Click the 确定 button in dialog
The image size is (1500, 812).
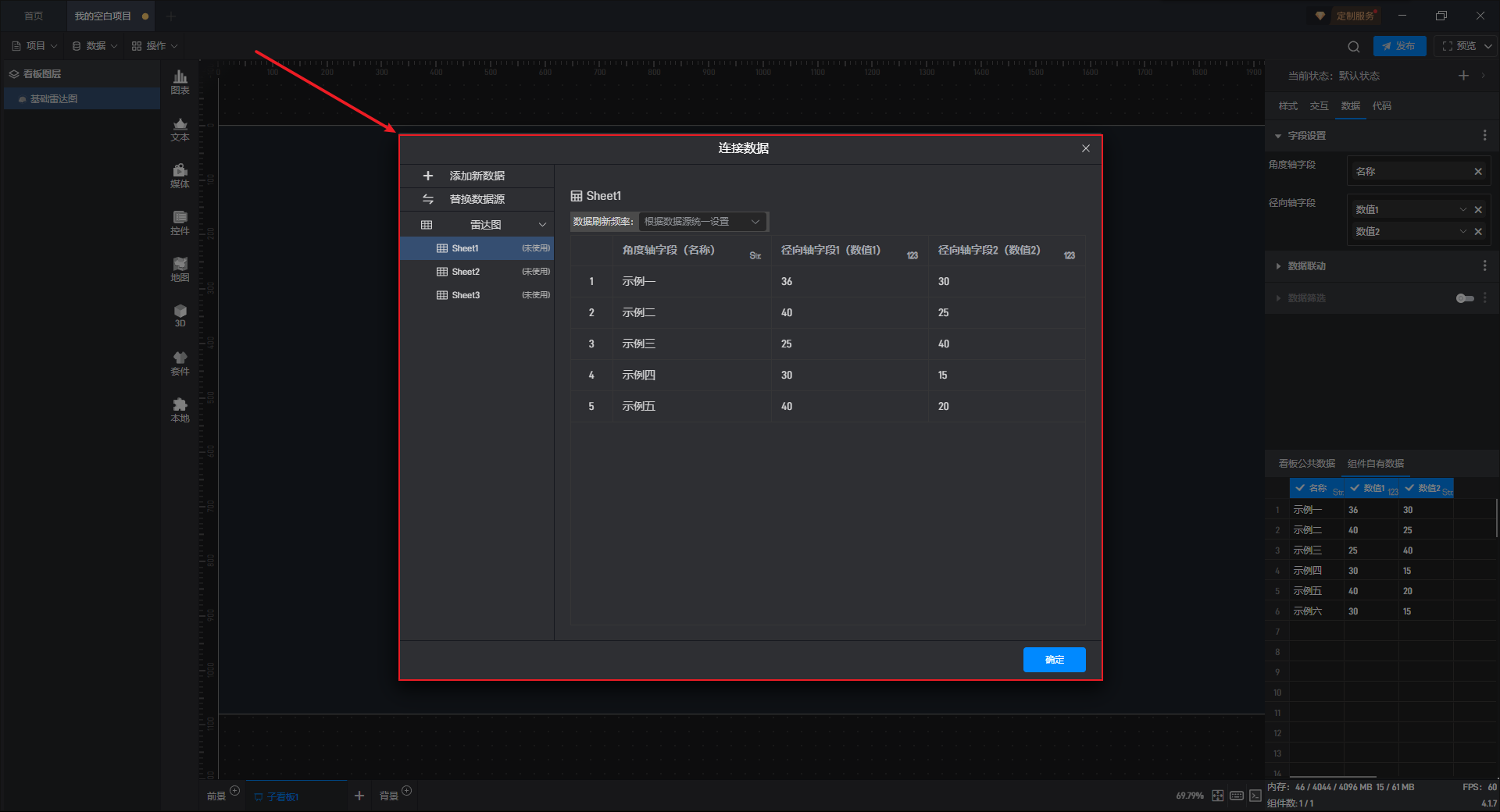(1054, 660)
